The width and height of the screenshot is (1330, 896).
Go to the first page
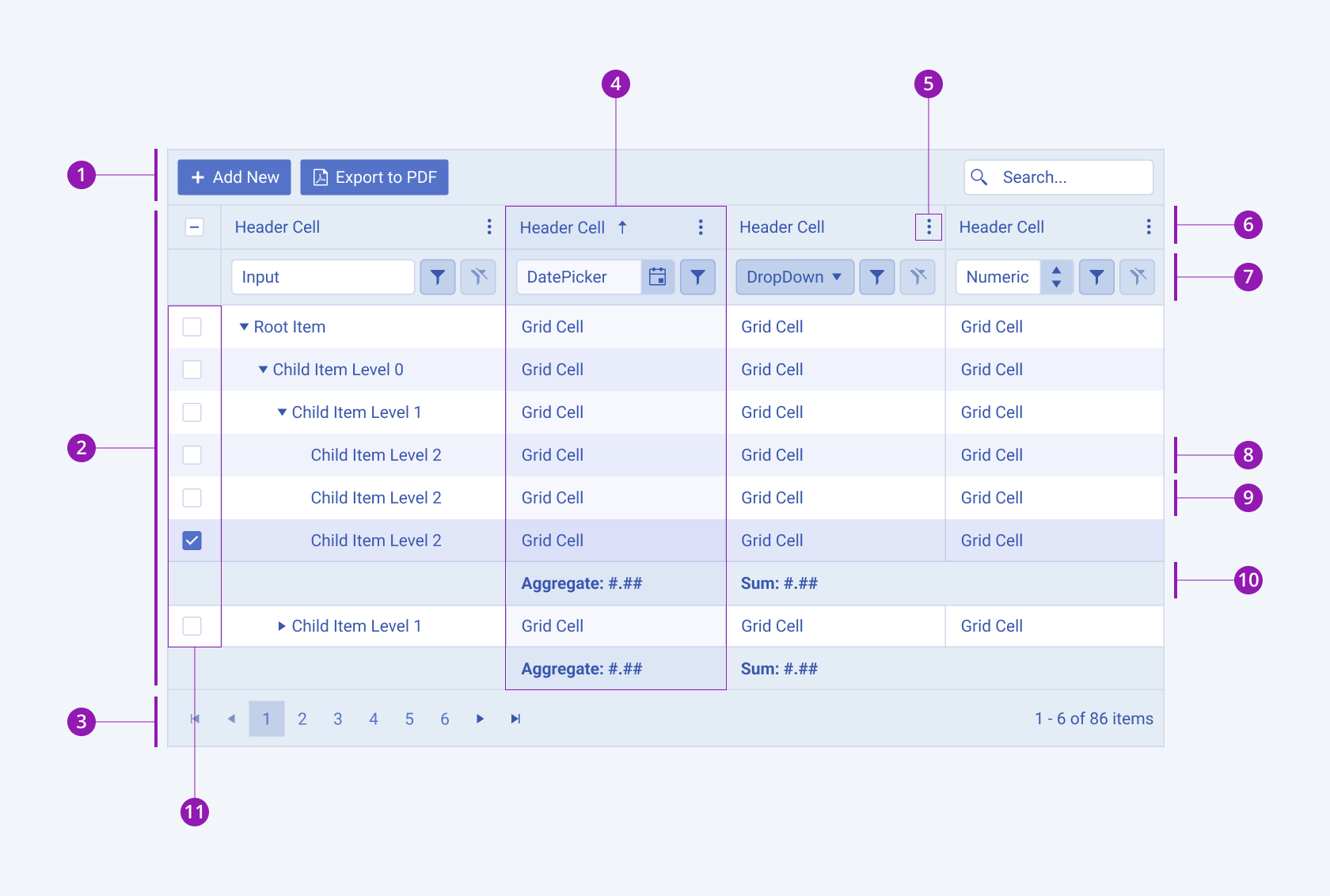[x=195, y=719]
